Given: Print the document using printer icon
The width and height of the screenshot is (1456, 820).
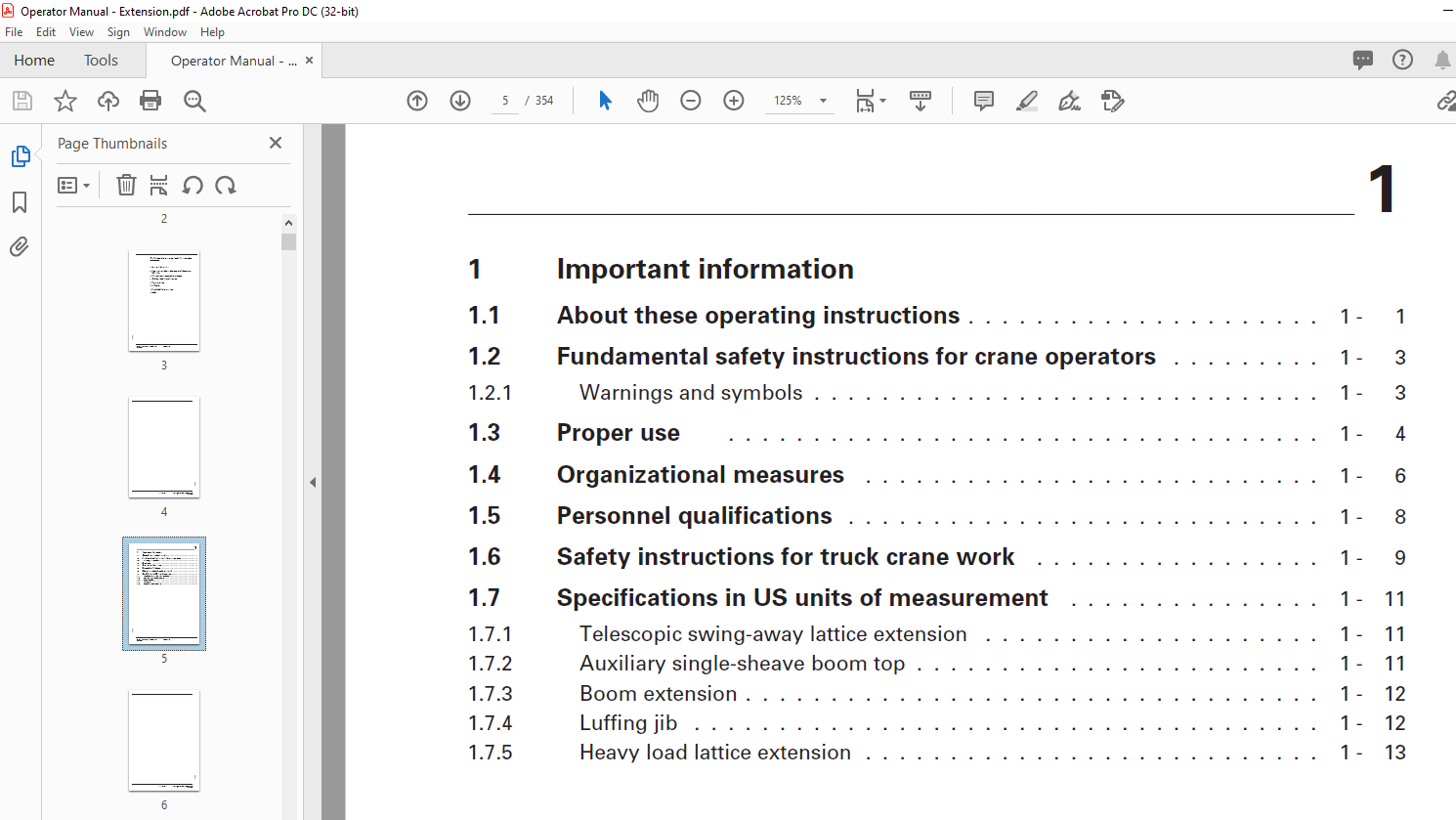Looking at the screenshot, I should 150,101.
